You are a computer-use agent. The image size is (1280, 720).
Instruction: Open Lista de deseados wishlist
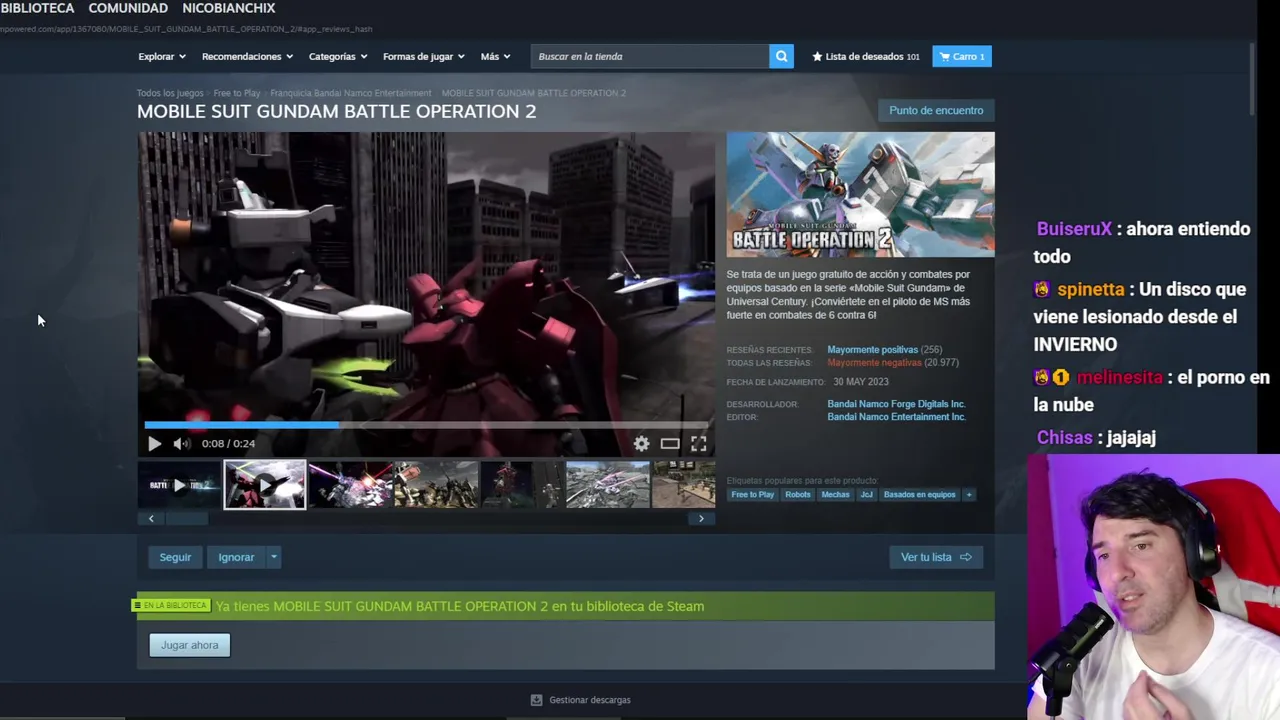click(x=866, y=56)
